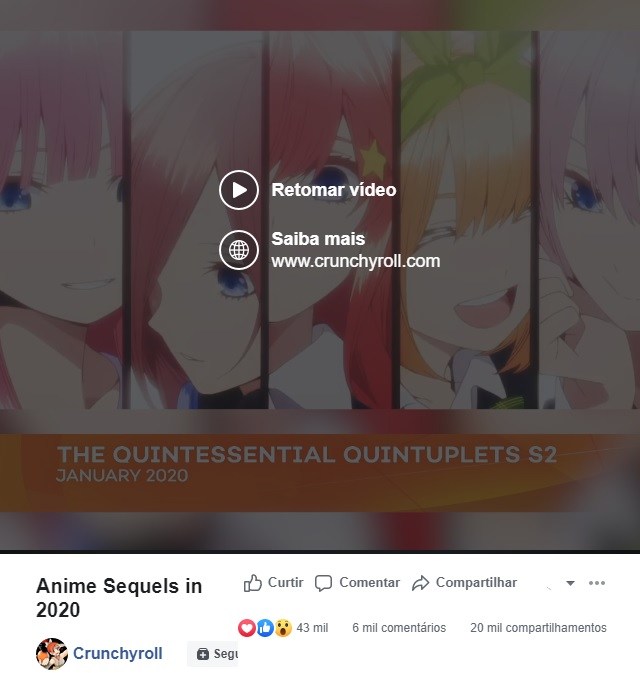Open the 43 mil reactions count

(x=312, y=628)
